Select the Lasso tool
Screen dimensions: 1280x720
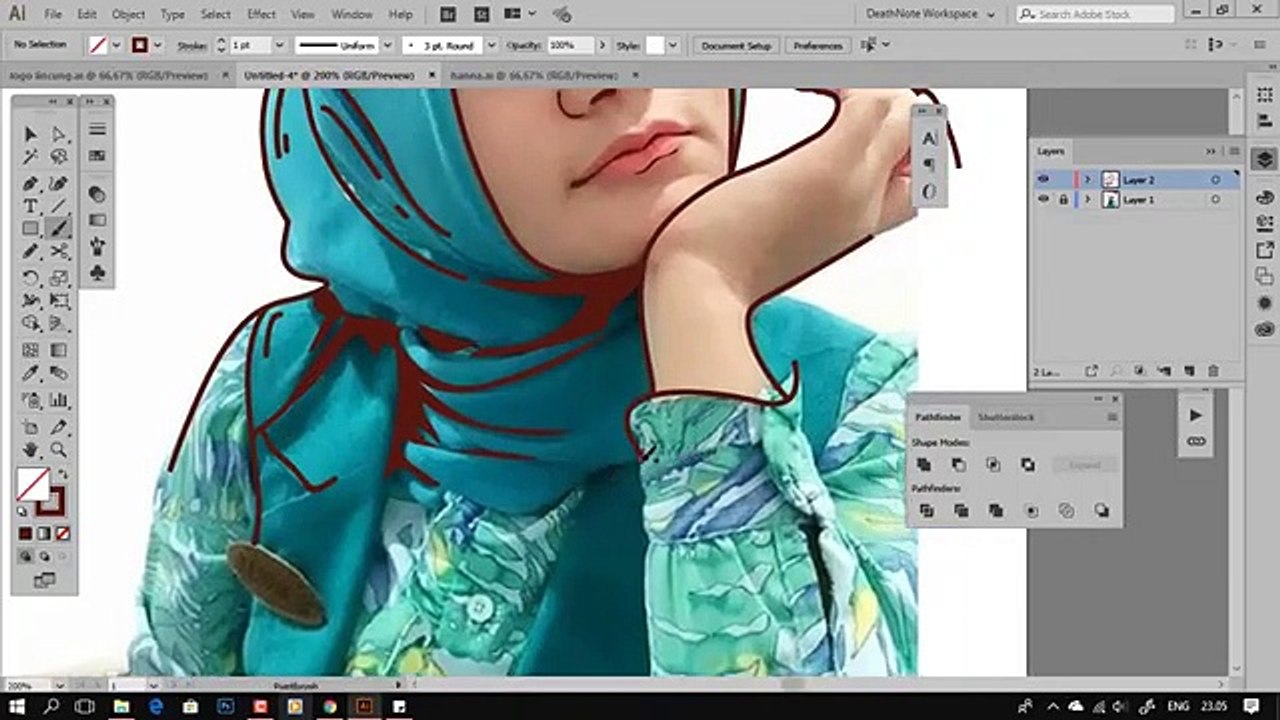point(59,157)
